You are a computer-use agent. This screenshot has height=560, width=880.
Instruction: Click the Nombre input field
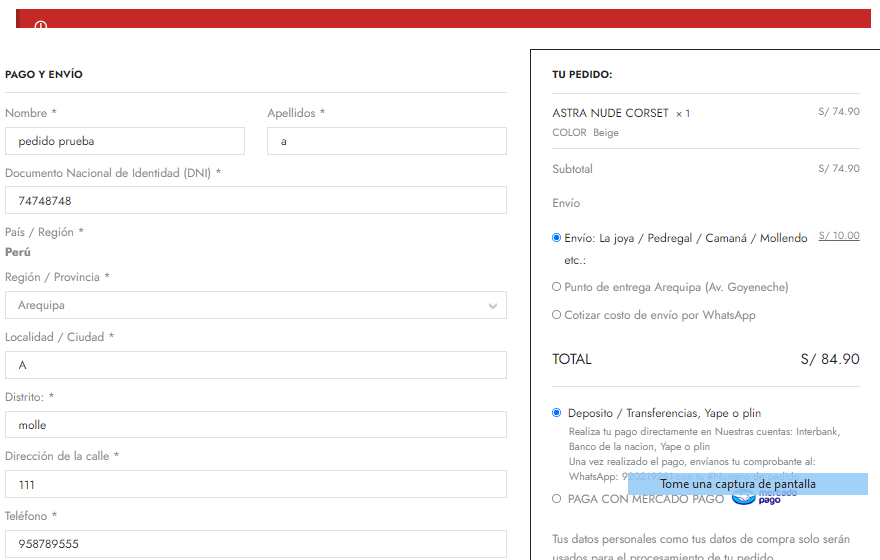point(125,141)
